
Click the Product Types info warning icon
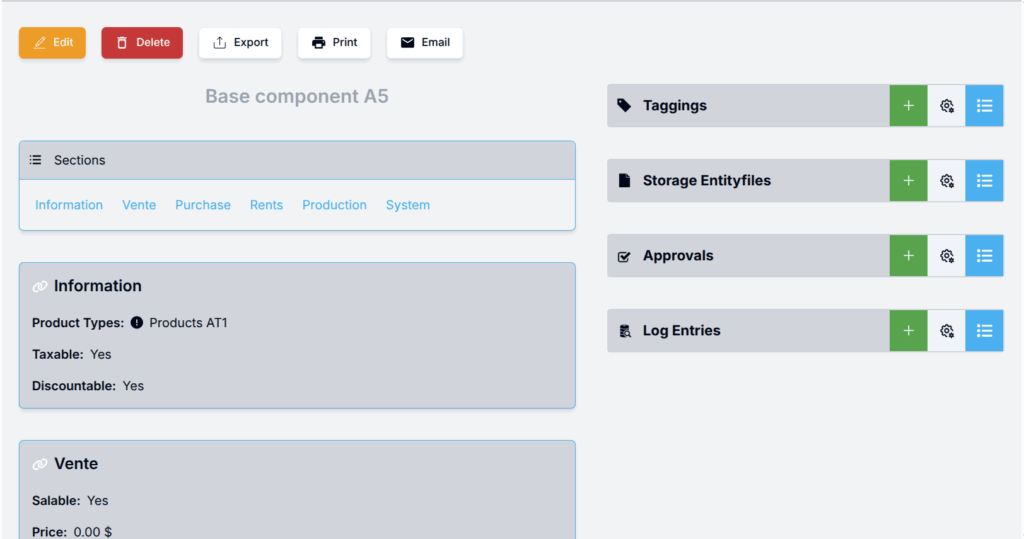(137, 323)
